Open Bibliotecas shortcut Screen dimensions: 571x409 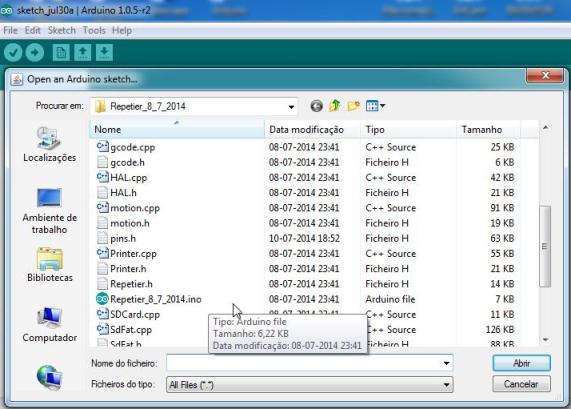pos(50,264)
